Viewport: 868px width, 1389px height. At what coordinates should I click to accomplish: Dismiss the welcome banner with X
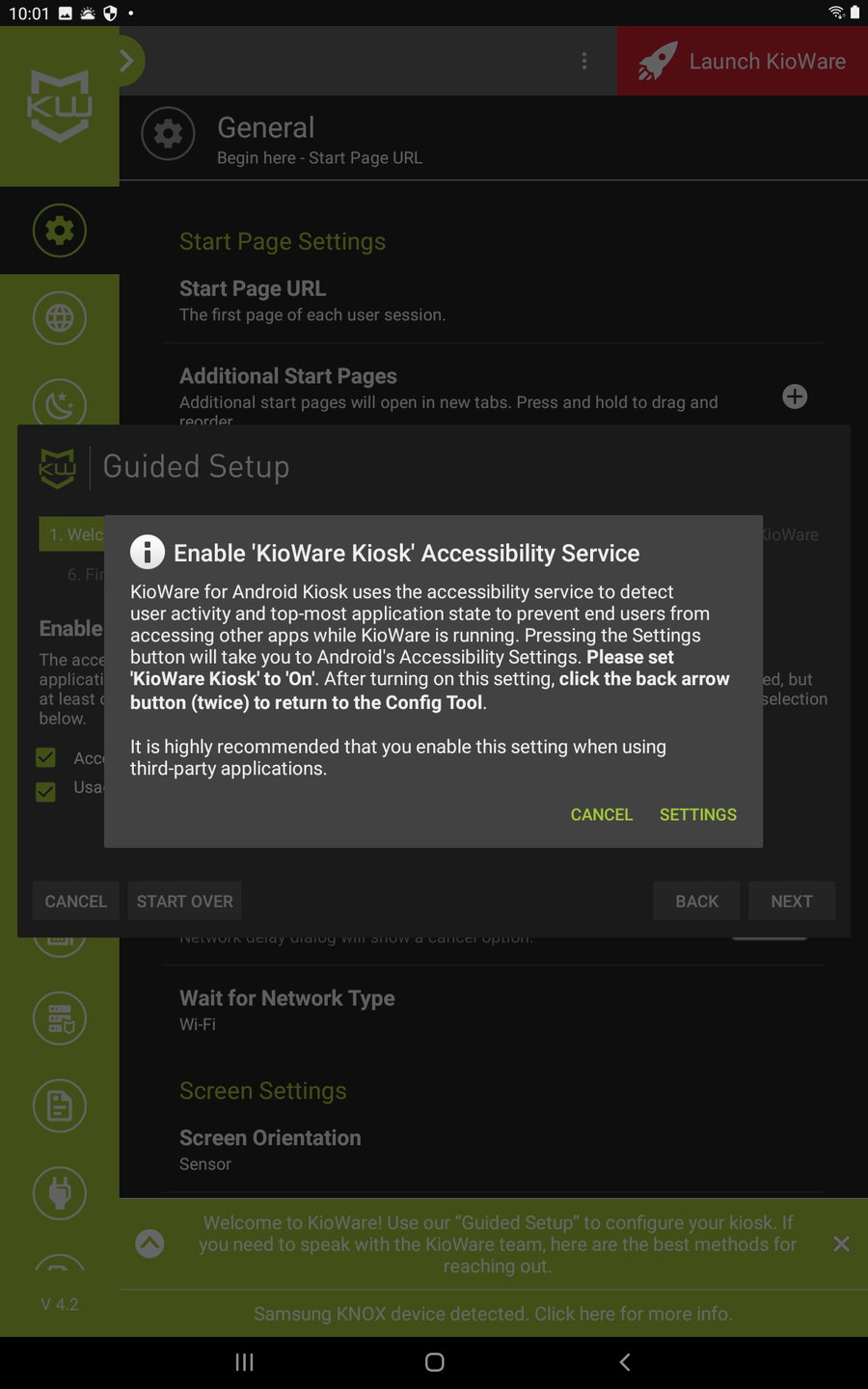(841, 1243)
